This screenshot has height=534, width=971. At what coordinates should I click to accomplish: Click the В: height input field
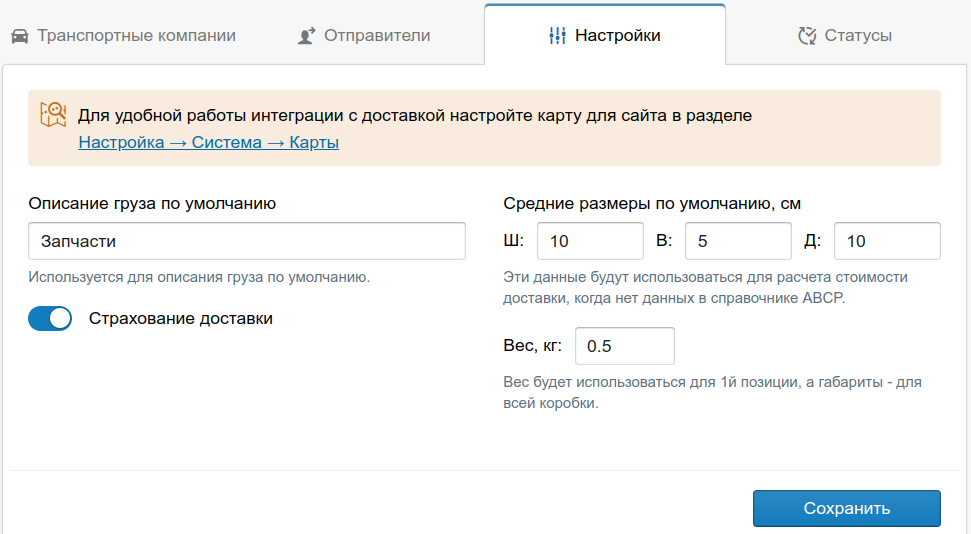pos(738,241)
